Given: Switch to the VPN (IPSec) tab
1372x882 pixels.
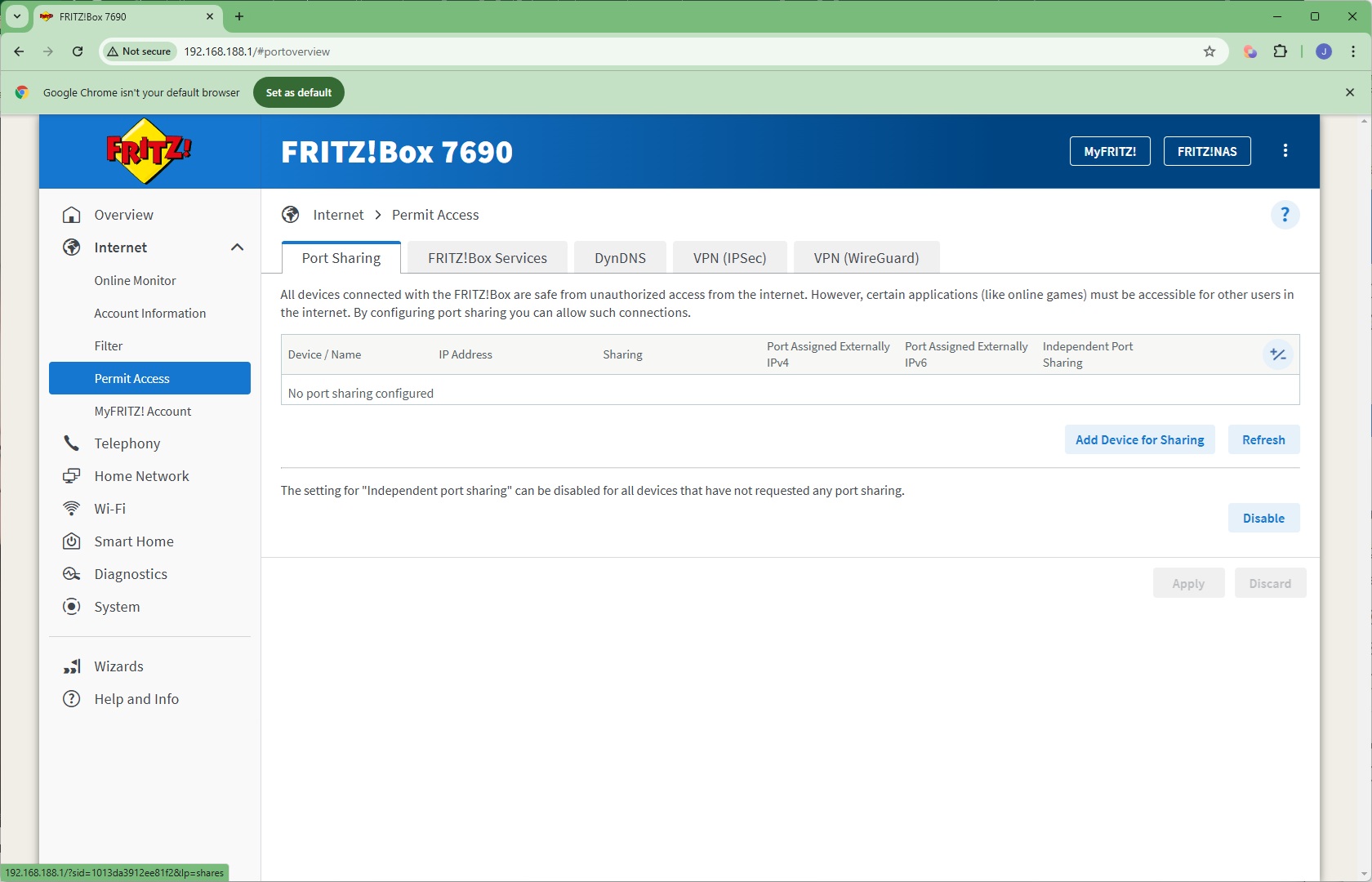Looking at the screenshot, I should [730, 258].
